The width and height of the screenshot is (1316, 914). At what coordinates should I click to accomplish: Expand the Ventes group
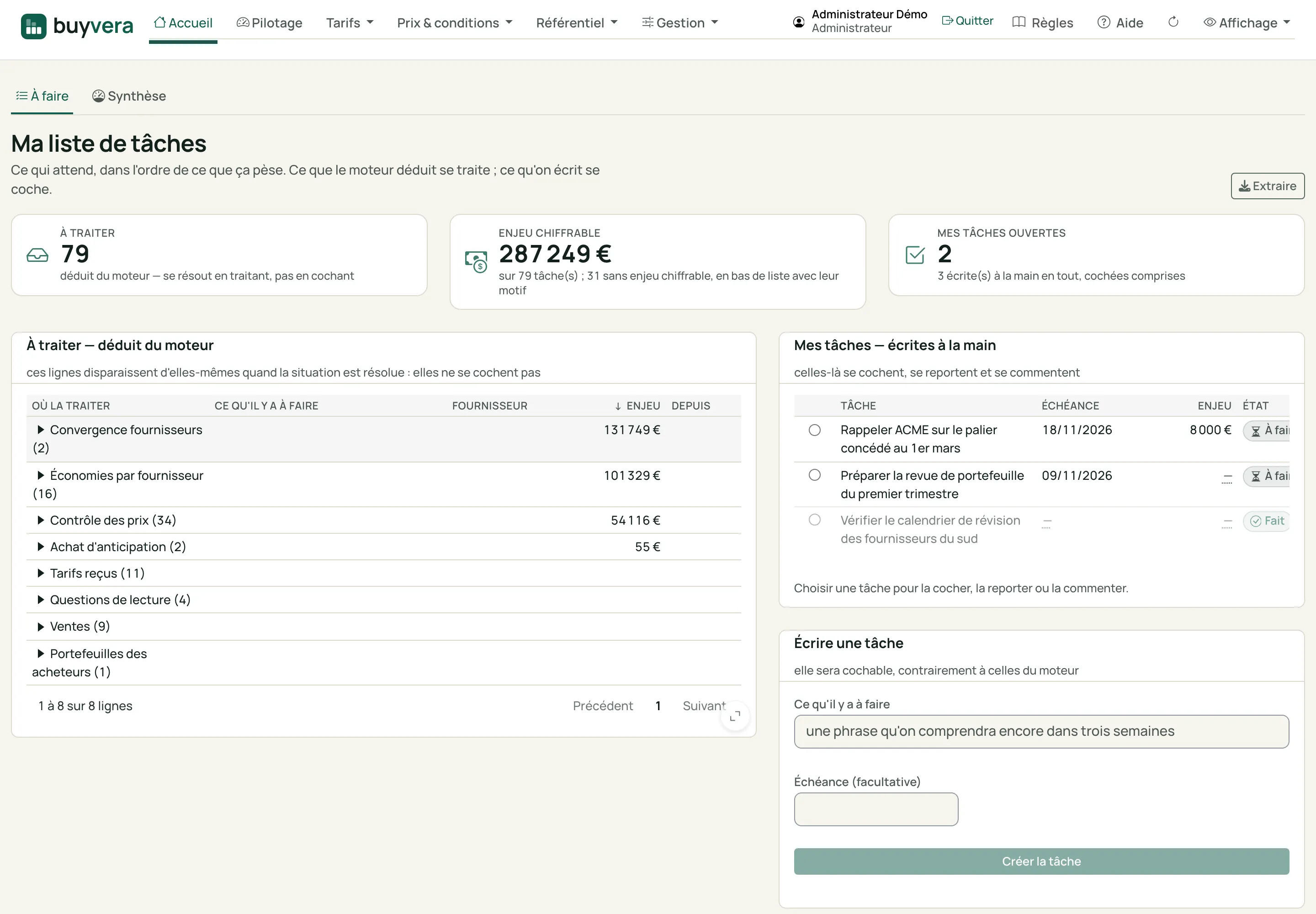coord(41,627)
